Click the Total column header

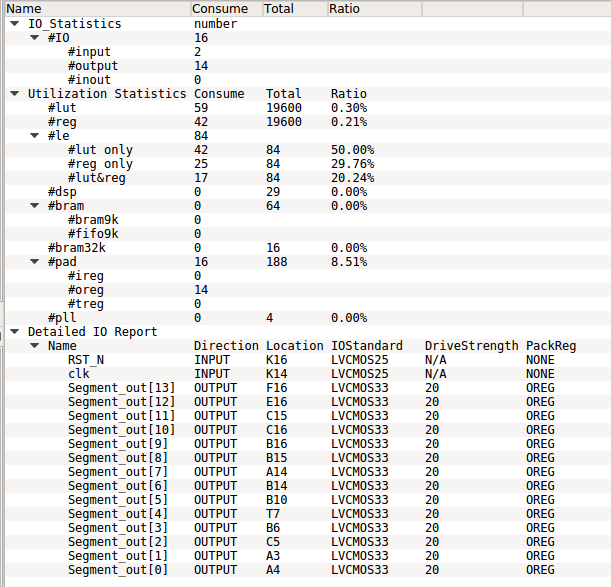coord(295,9)
